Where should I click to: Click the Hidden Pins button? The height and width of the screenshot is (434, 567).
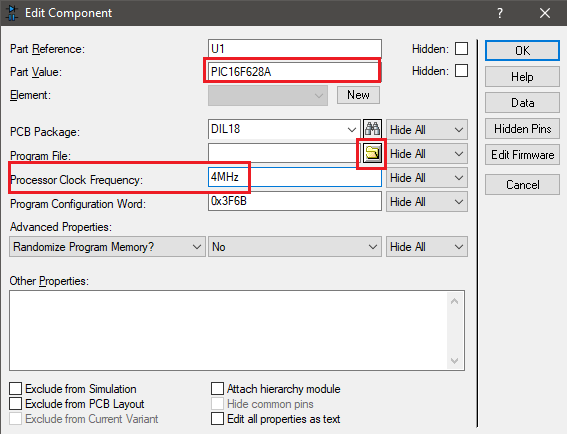click(x=522, y=129)
